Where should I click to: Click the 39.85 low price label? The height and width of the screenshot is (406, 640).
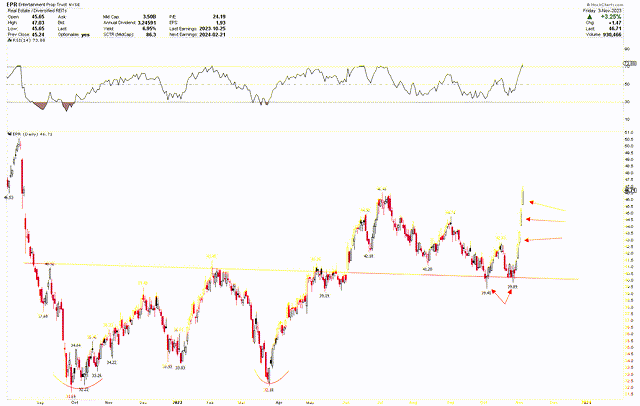[x=512, y=287]
